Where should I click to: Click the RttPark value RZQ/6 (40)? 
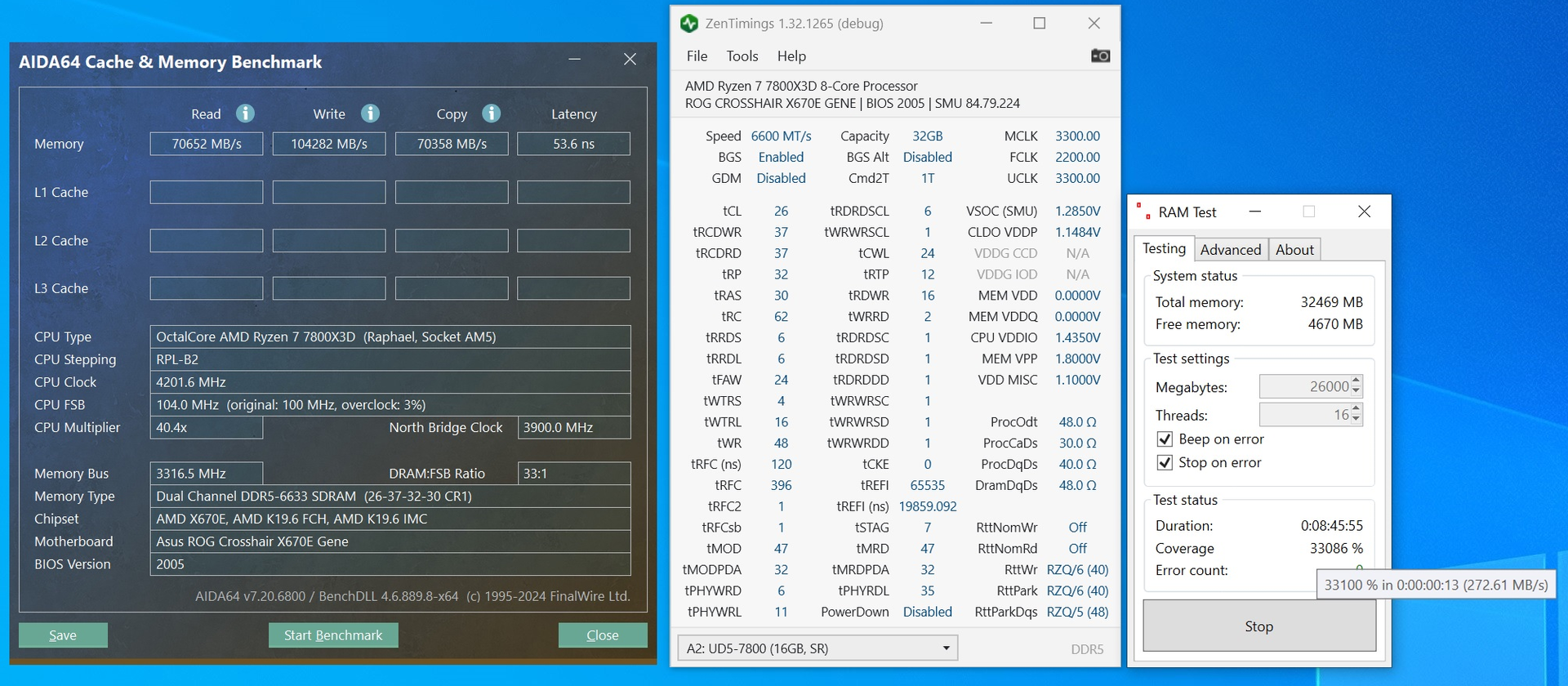[x=1077, y=590]
